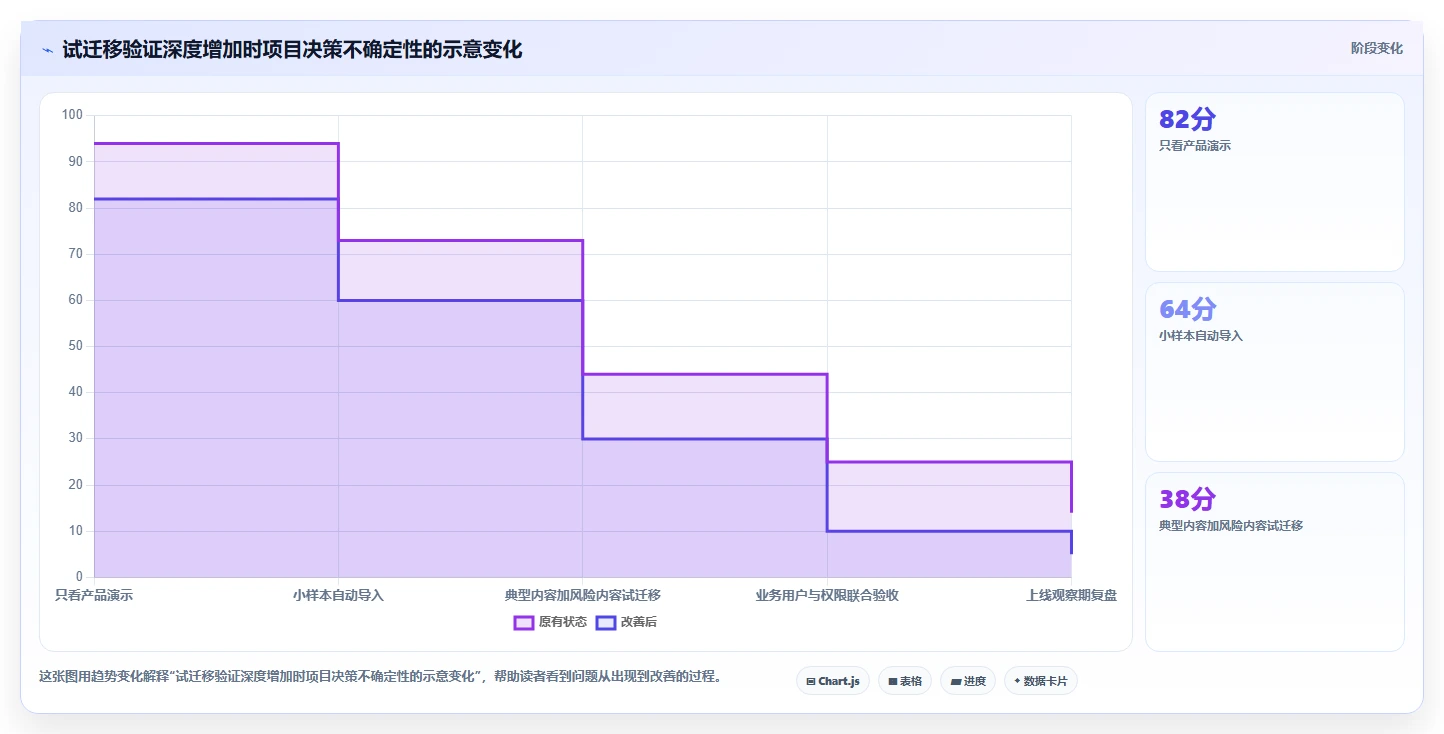Click x-axis label 只看产品演示

pyautogui.click(x=94, y=595)
